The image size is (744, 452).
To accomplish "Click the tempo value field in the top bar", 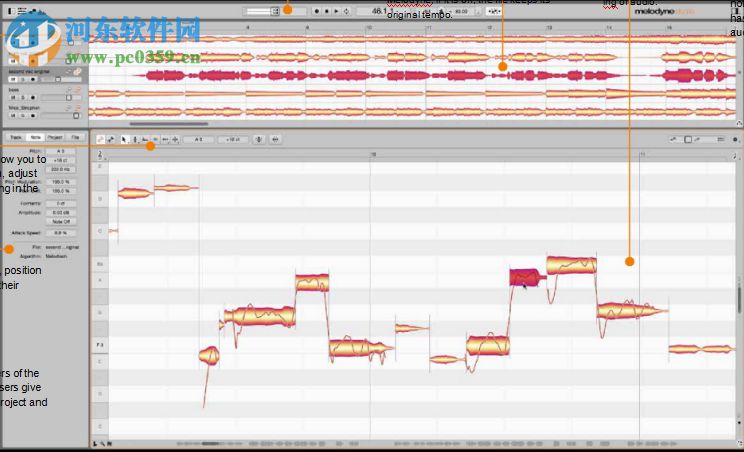I will 461,11.
